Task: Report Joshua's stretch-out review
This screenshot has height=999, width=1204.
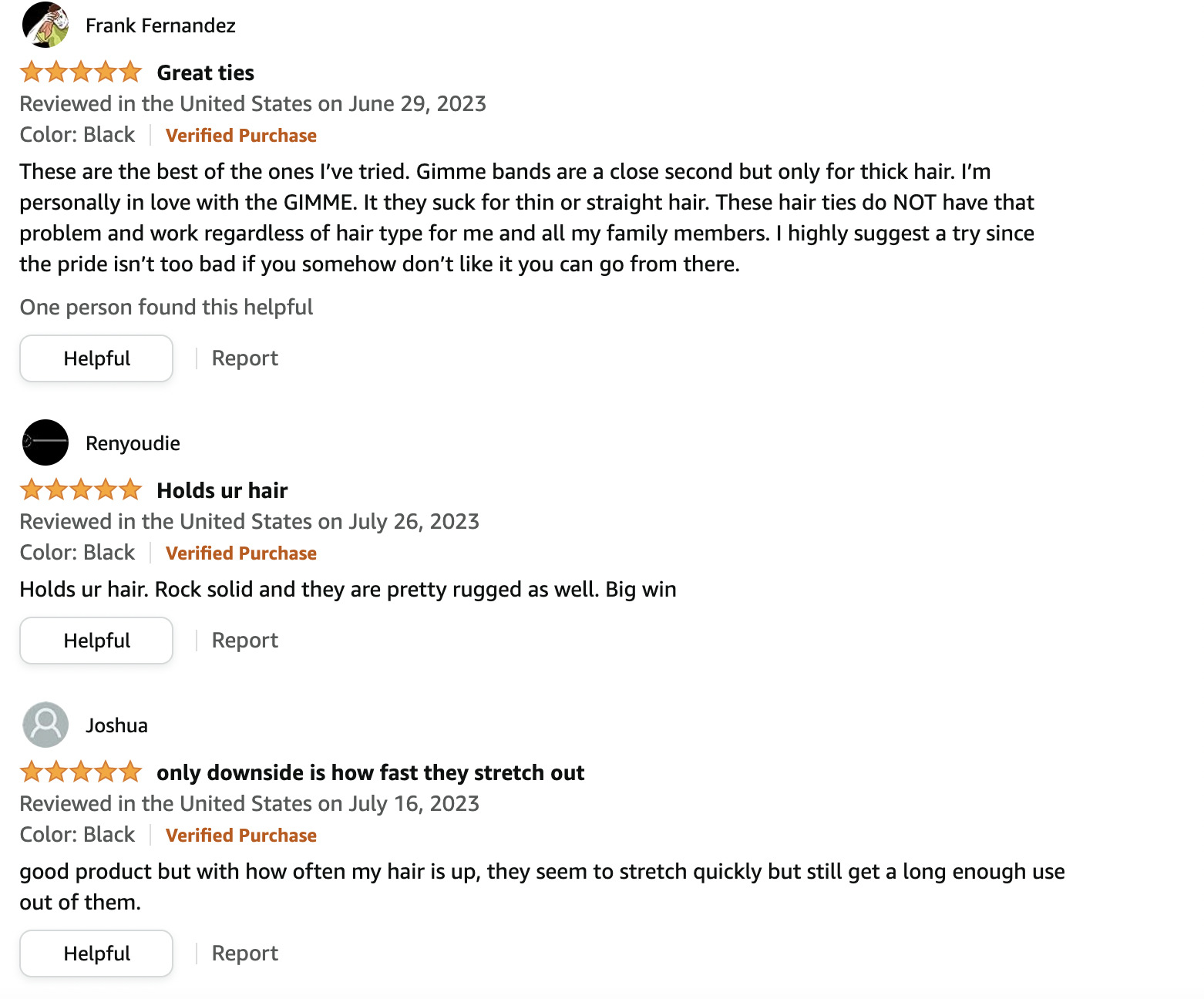Action: [244, 954]
